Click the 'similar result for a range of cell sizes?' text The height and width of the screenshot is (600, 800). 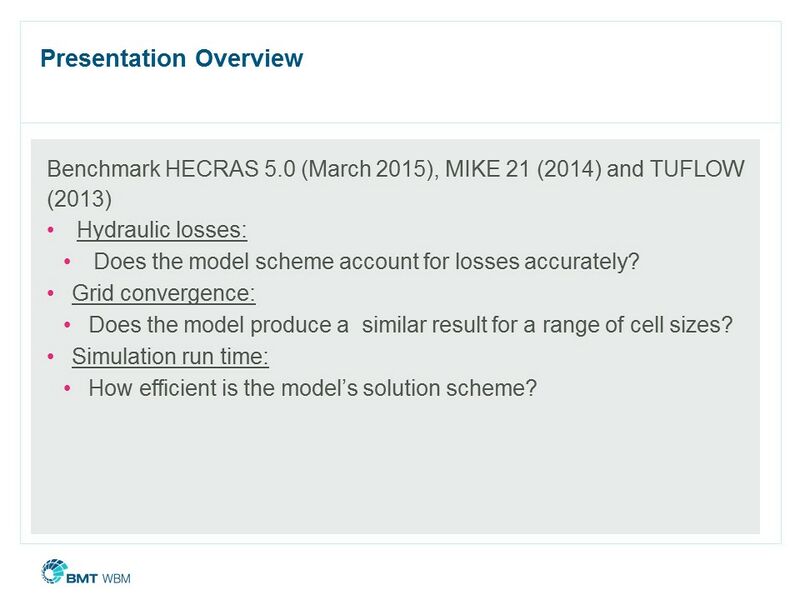tap(547, 325)
